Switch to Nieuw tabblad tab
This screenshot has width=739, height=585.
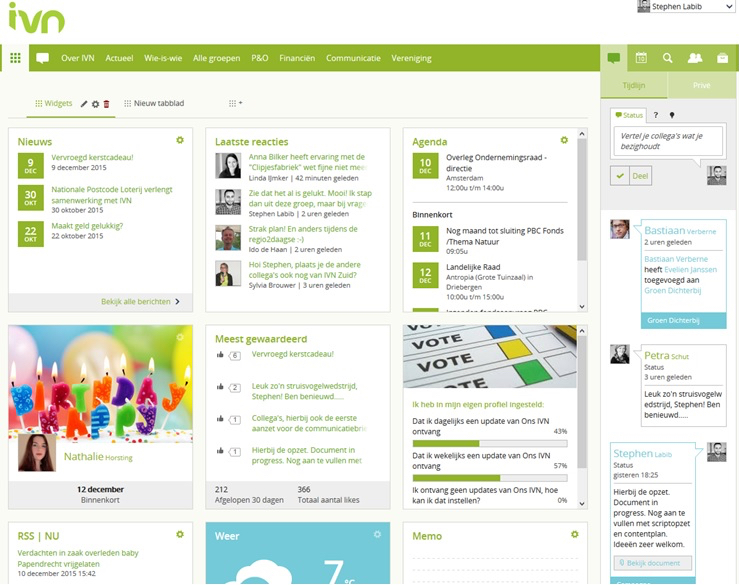point(154,103)
